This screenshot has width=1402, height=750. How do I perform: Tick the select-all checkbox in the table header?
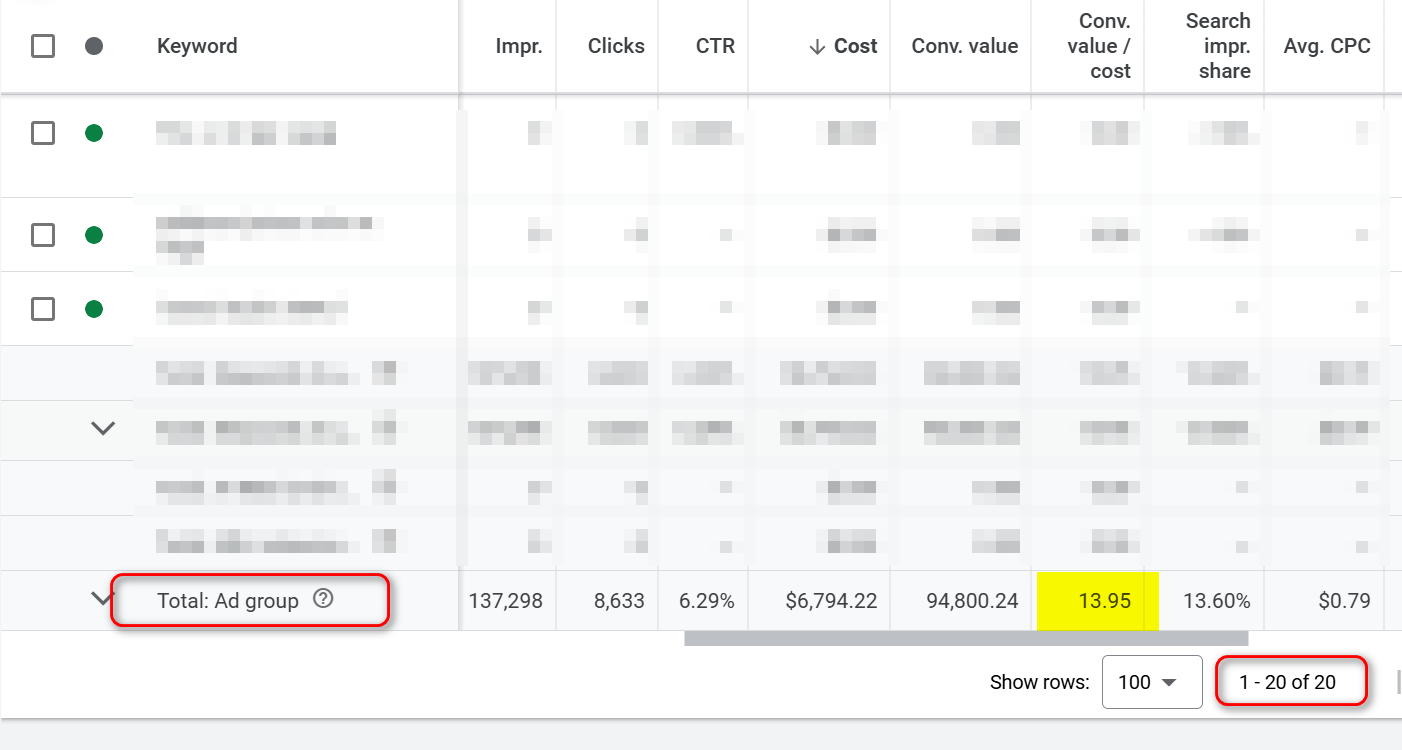click(43, 46)
